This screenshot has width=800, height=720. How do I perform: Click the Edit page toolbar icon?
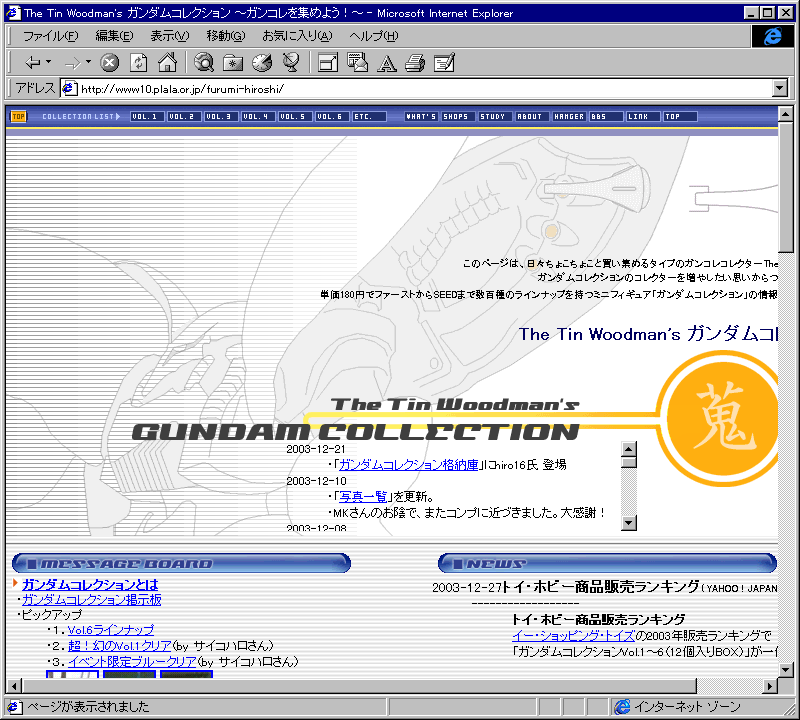coord(444,63)
